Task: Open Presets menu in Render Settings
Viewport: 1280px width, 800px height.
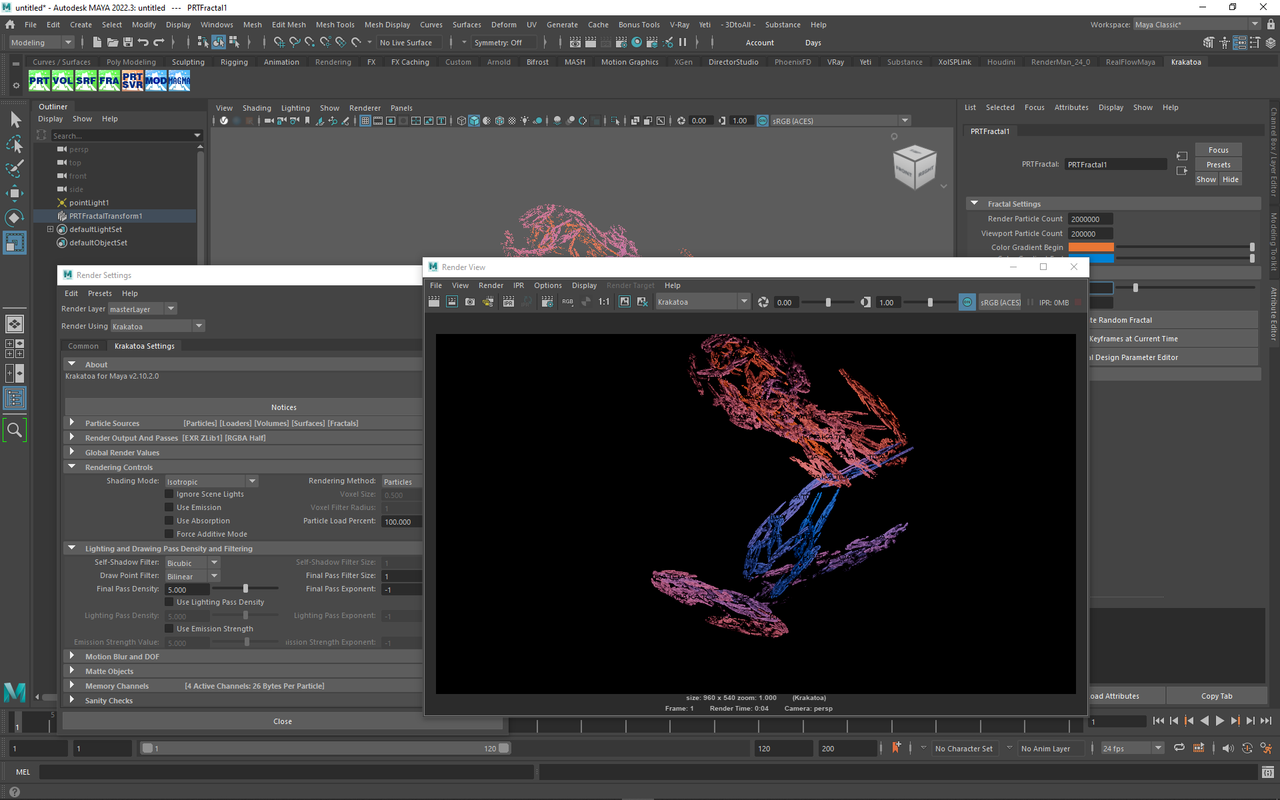Action: 100,293
